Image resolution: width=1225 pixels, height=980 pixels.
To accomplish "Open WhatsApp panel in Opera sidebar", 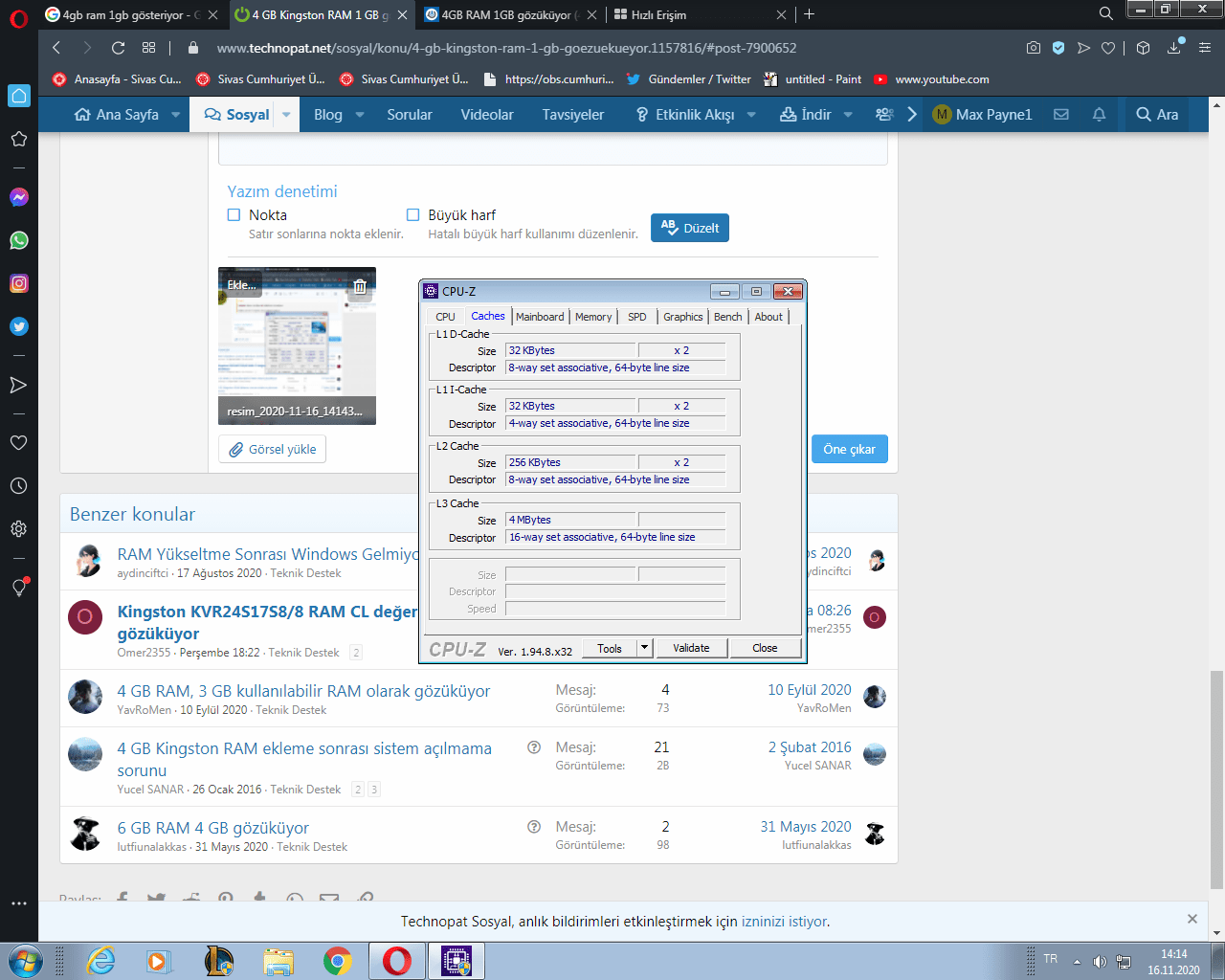I will (x=19, y=240).
